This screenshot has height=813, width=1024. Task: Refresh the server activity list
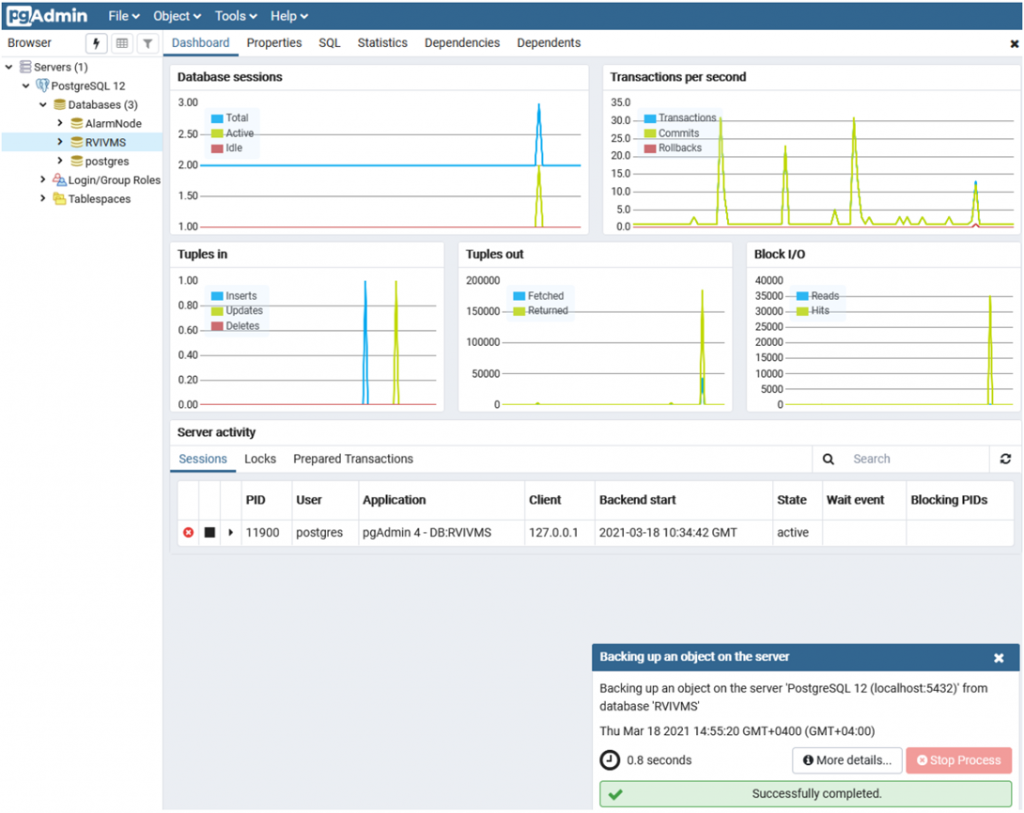pyautogui.click(x=1005, y=459)
